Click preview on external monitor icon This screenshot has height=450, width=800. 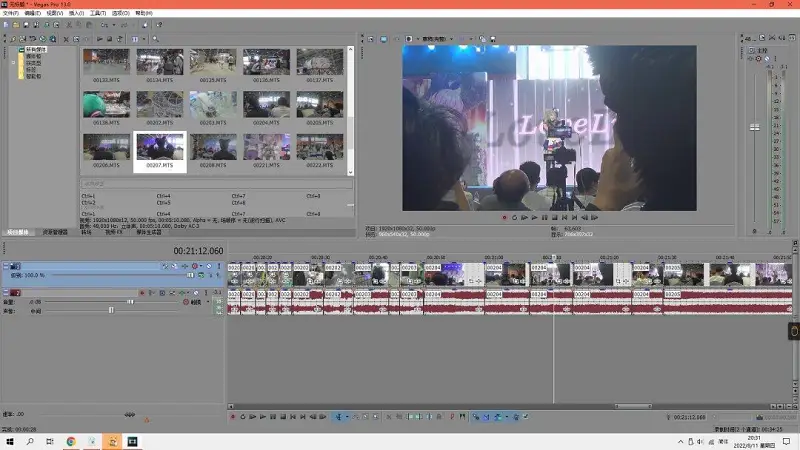point(384,39)
